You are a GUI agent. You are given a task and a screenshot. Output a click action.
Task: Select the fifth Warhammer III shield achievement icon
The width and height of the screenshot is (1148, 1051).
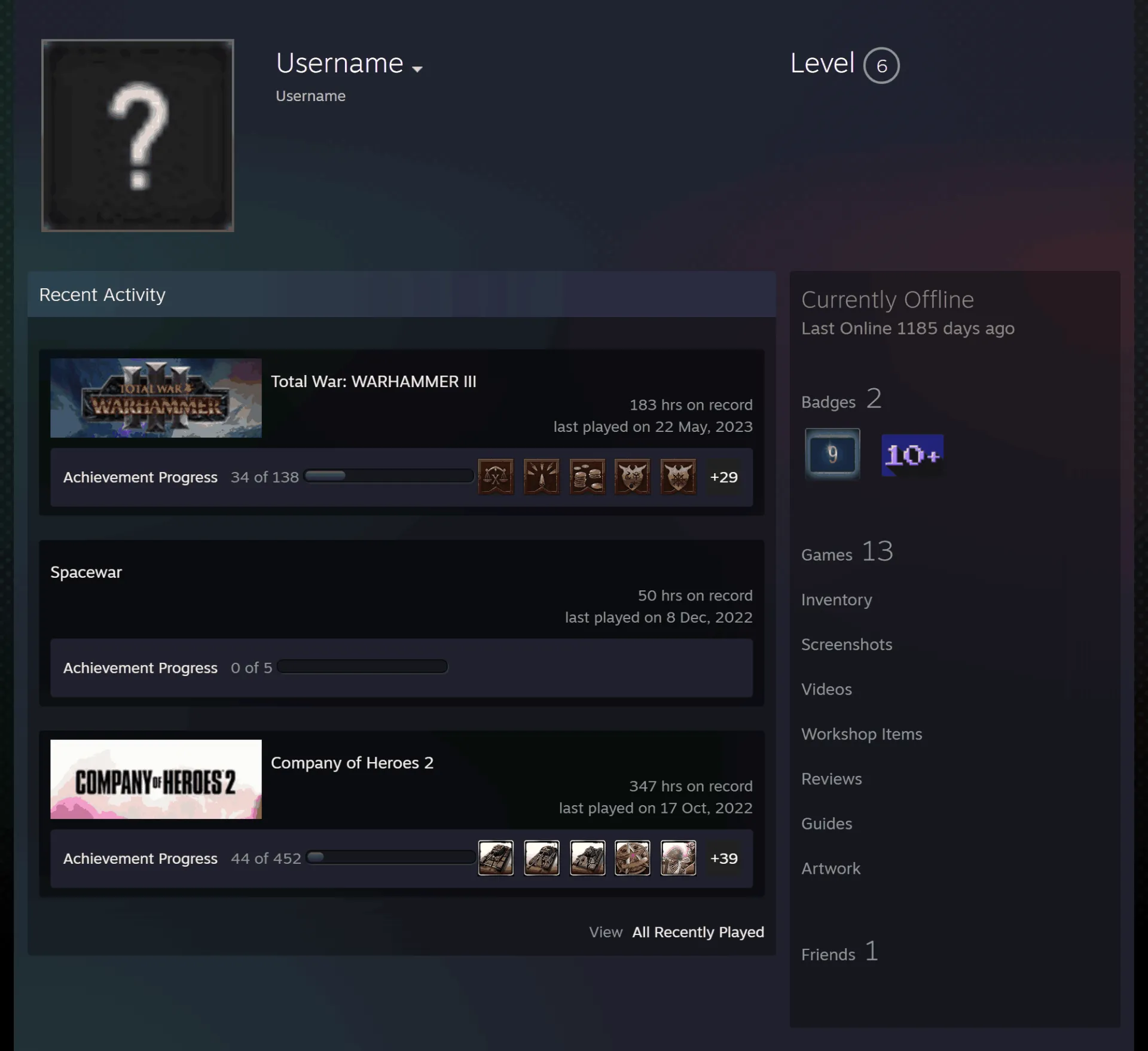tap(678, 477)
